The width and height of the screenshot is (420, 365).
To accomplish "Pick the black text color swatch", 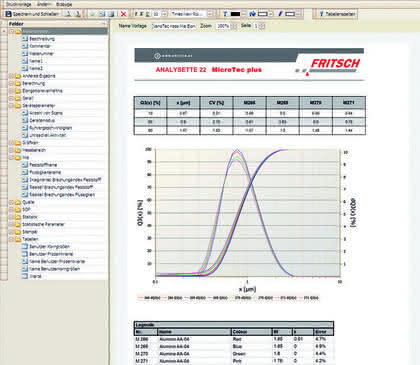I will 235,14.
